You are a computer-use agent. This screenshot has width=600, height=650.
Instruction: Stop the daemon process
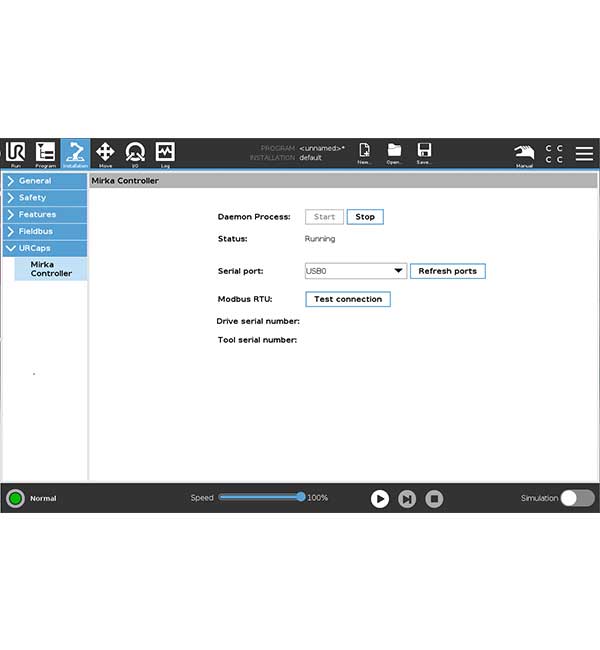(365, 217)
